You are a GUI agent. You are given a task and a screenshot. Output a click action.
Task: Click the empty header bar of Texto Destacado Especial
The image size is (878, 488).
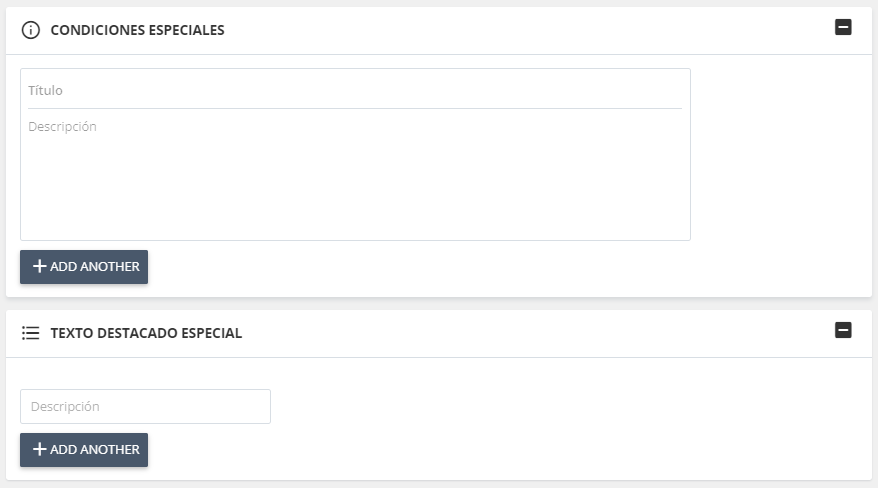[x=538, y=334]
